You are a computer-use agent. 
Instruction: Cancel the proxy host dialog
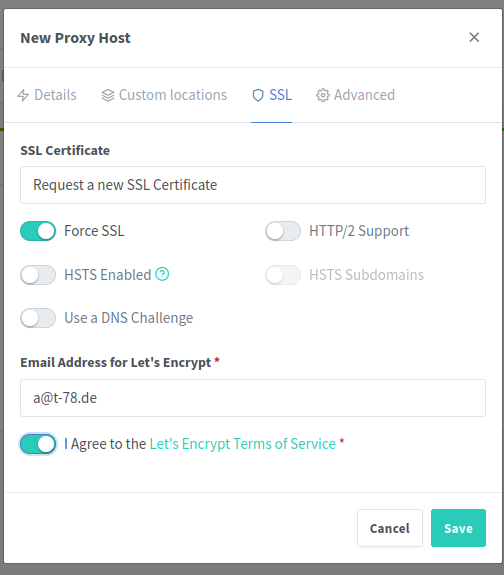tap(390, 528)
